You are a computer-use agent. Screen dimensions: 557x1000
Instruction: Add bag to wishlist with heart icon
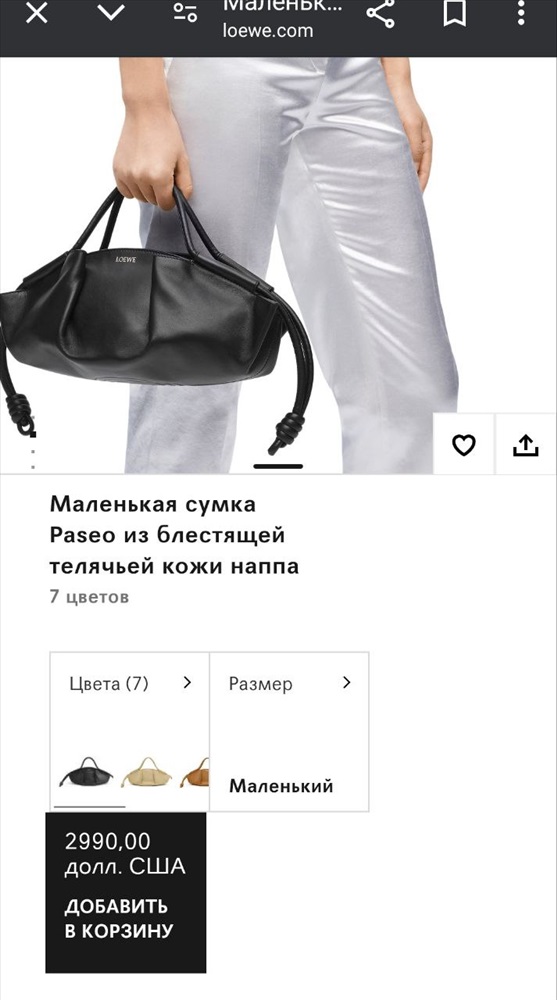pos(464,445)
